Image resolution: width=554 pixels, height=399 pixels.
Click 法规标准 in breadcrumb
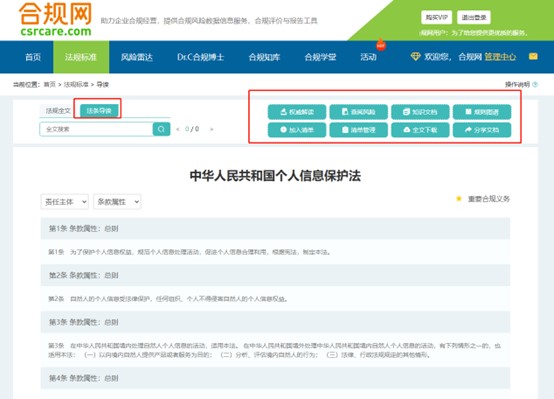tap(76, 84)
